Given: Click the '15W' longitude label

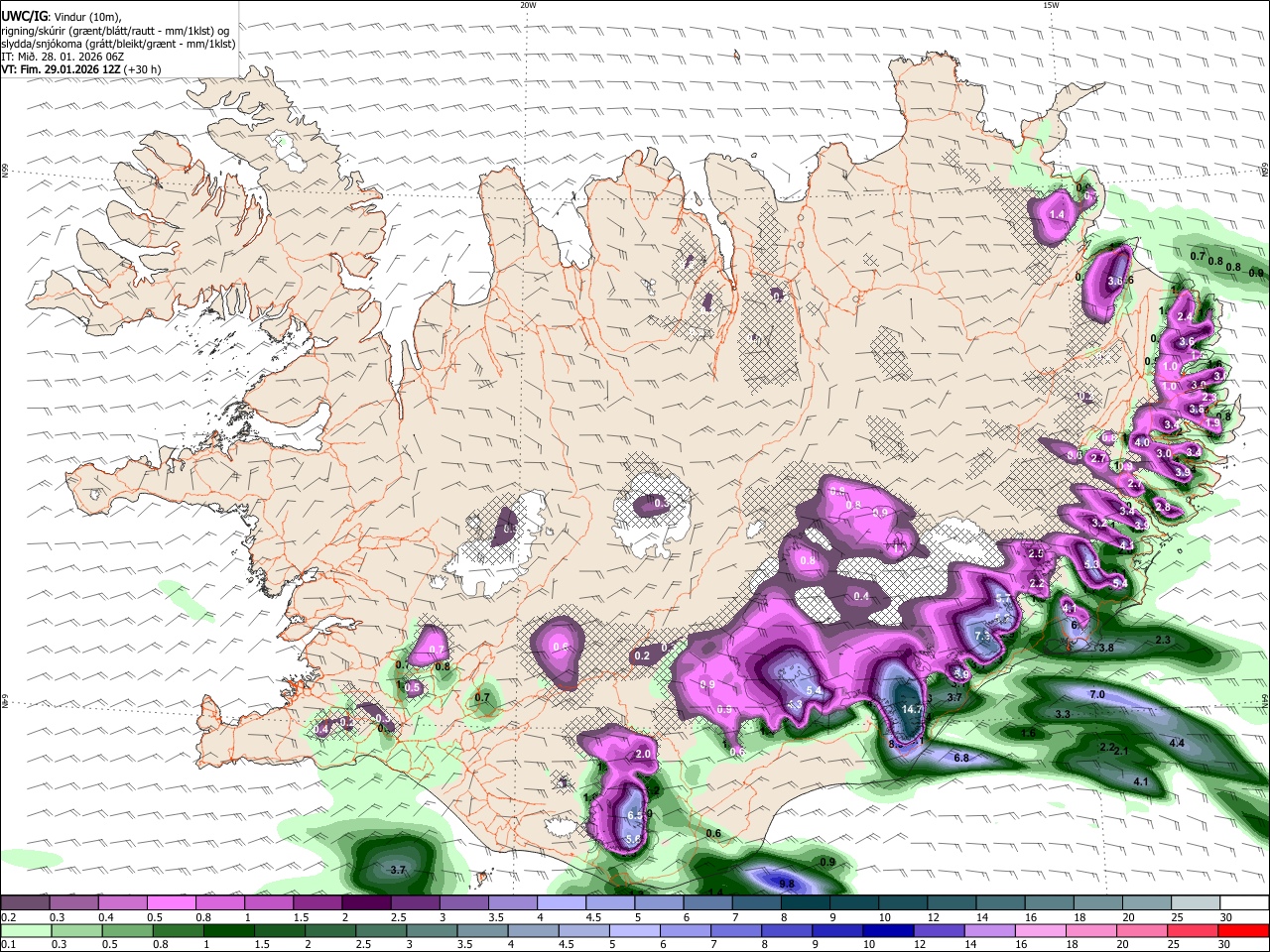Looking at the screenshot, I should click(x=1051, y=5).
